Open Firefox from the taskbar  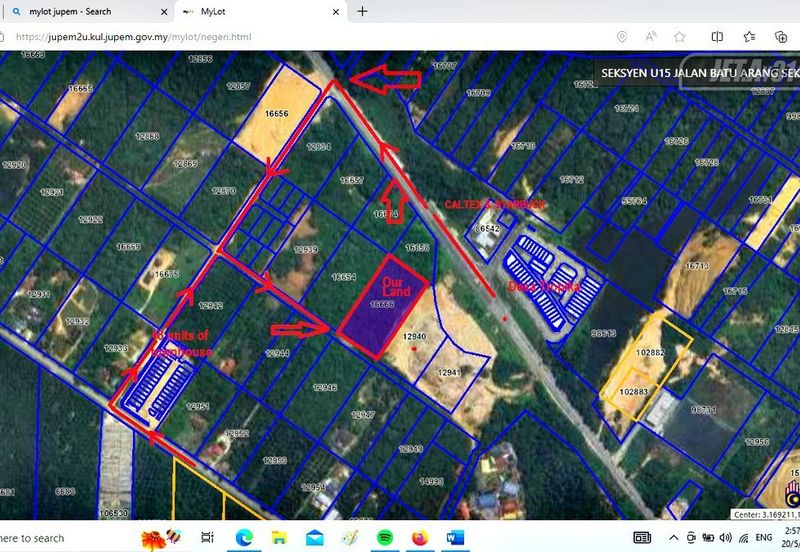(420, 538)
